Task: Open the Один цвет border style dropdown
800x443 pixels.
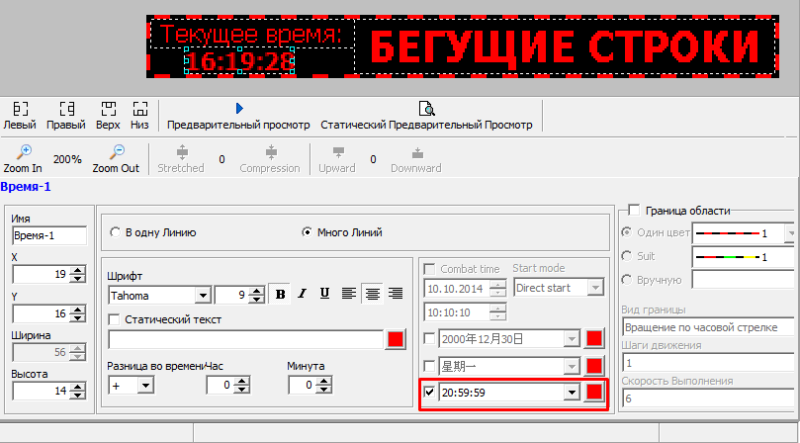Action: (789, 234)
